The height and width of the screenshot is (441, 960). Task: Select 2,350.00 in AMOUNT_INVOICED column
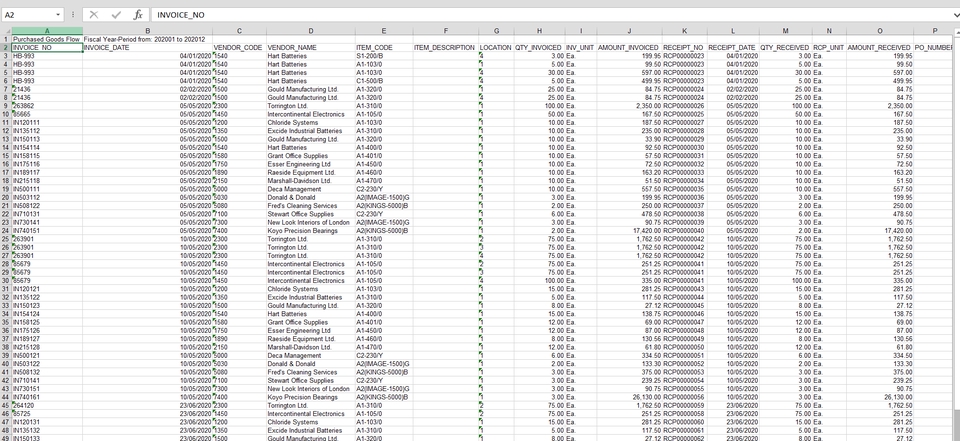click(x=629, y=105)
